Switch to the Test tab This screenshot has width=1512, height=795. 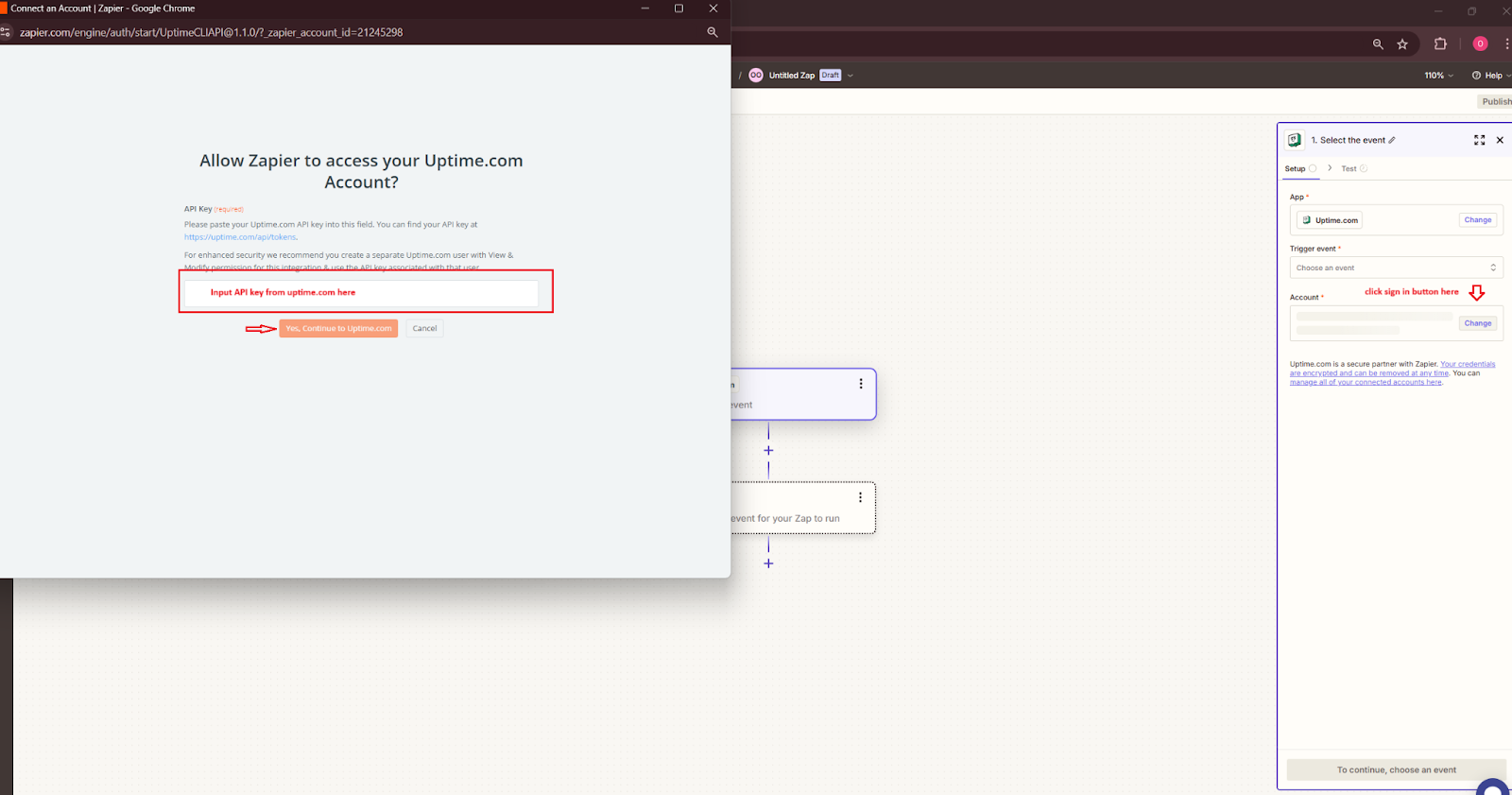(1354, 169)
